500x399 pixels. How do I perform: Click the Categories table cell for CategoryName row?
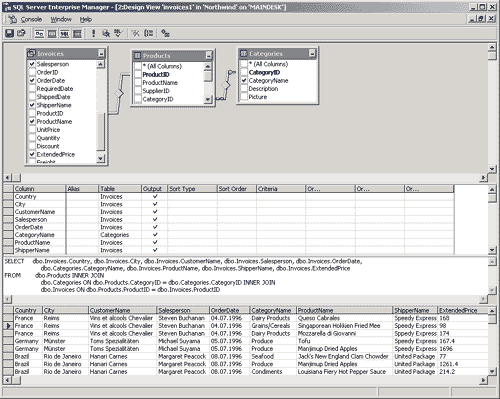click(x=120, y=235)
